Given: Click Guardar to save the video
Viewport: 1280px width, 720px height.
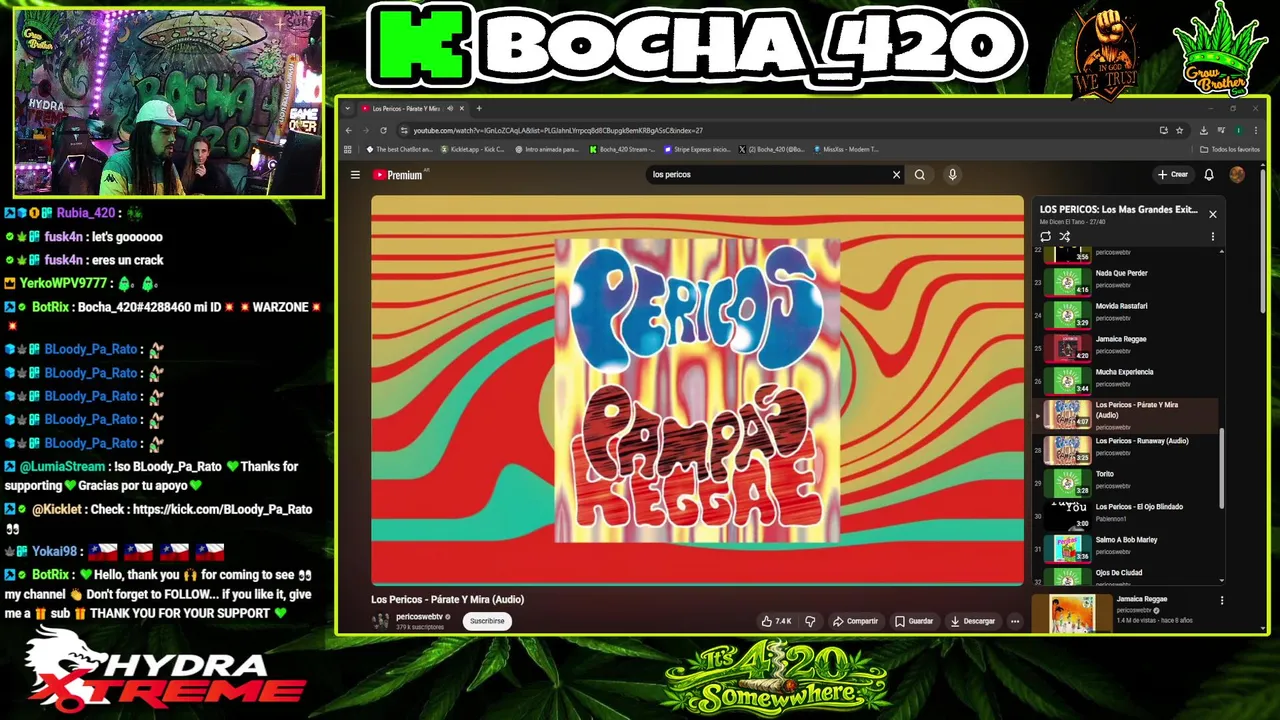Looking at the screenshot, I should [x=914, y=621].
